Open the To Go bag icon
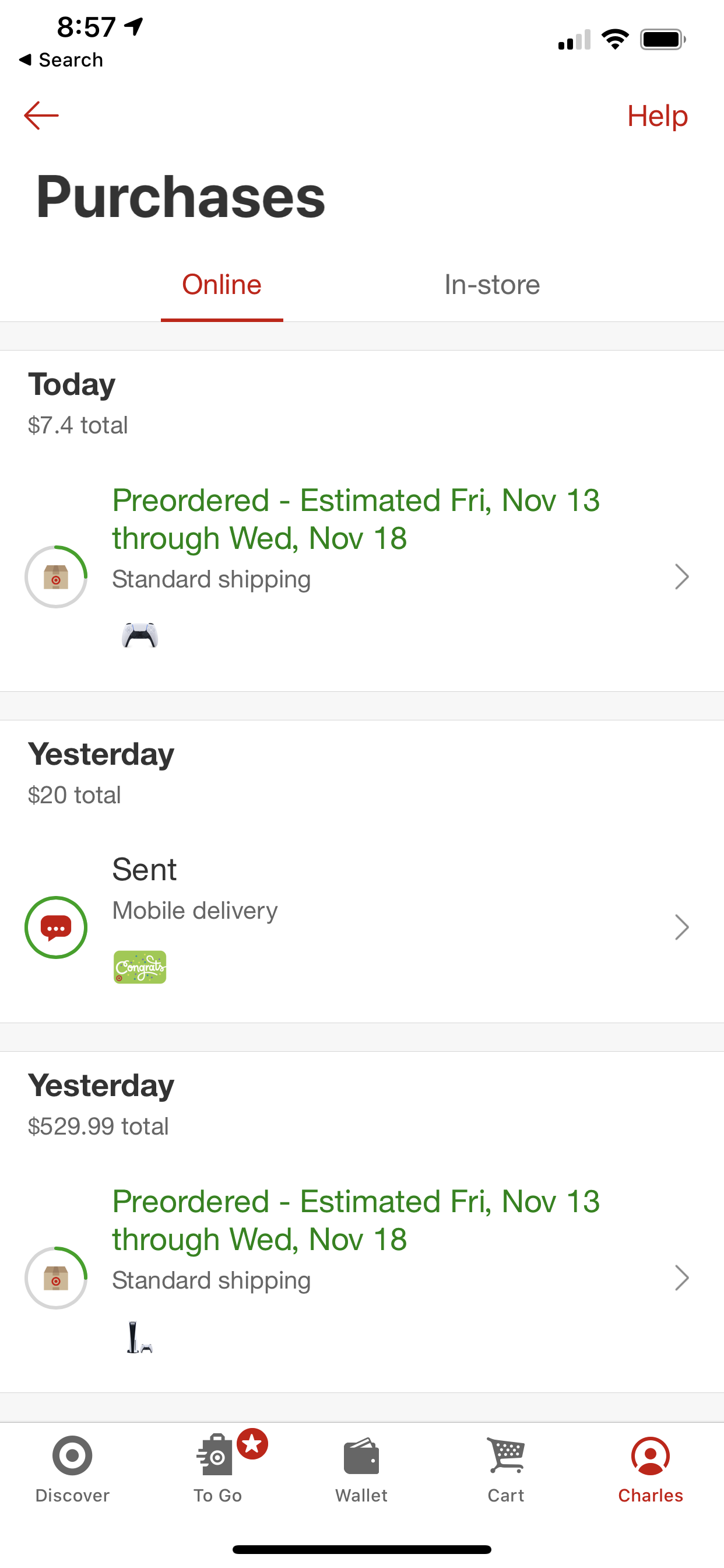Viewport: 724px width, 1568px height. tap(215, 1457)
